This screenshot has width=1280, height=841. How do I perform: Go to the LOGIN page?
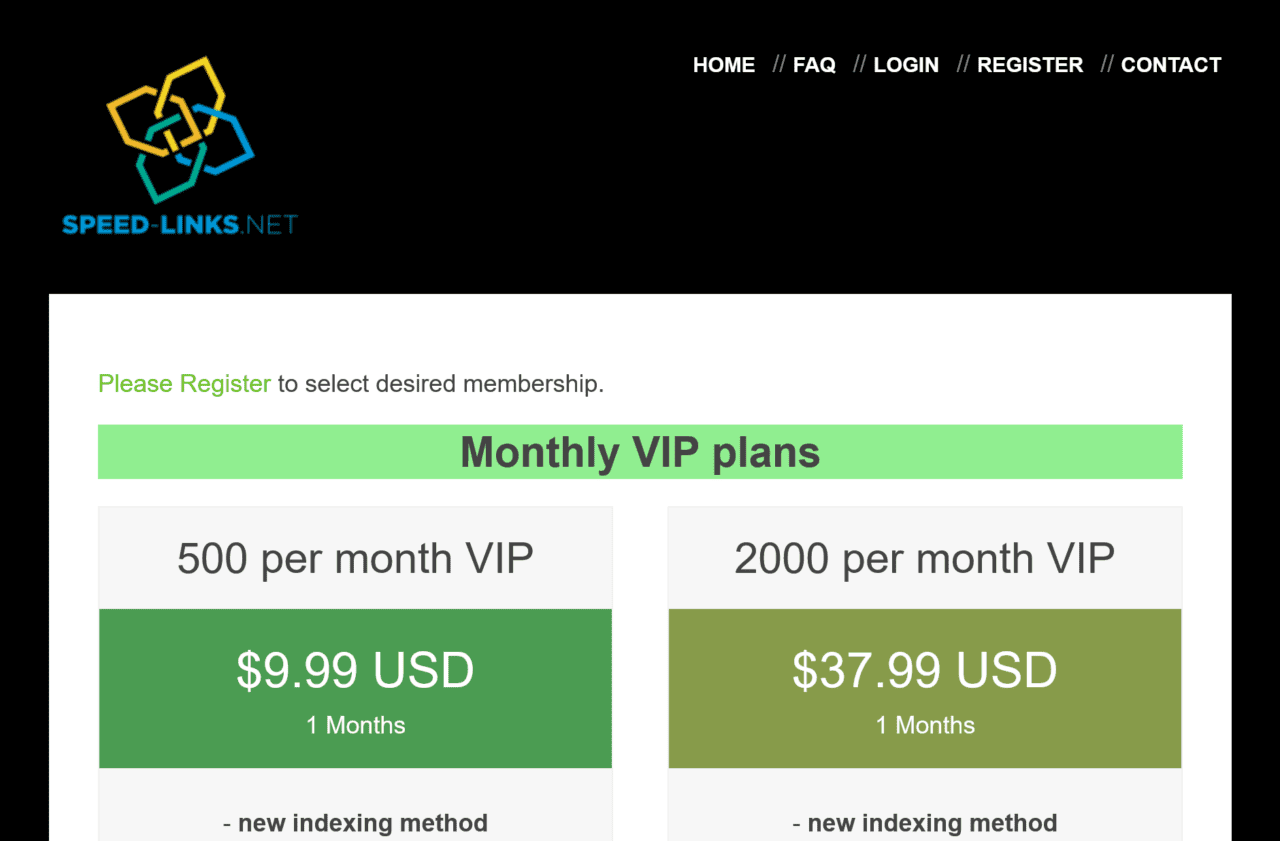(x=906, y=64)
